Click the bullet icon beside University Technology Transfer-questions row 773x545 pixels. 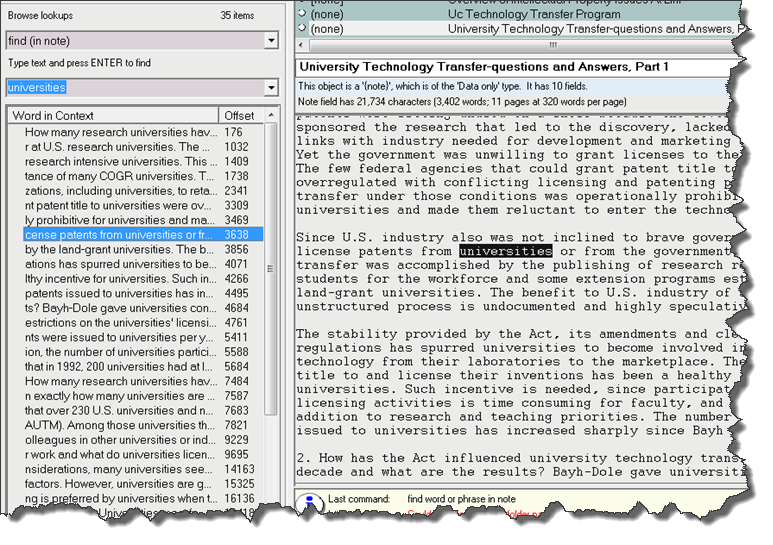pyautogui.click(x=303, y=29)
